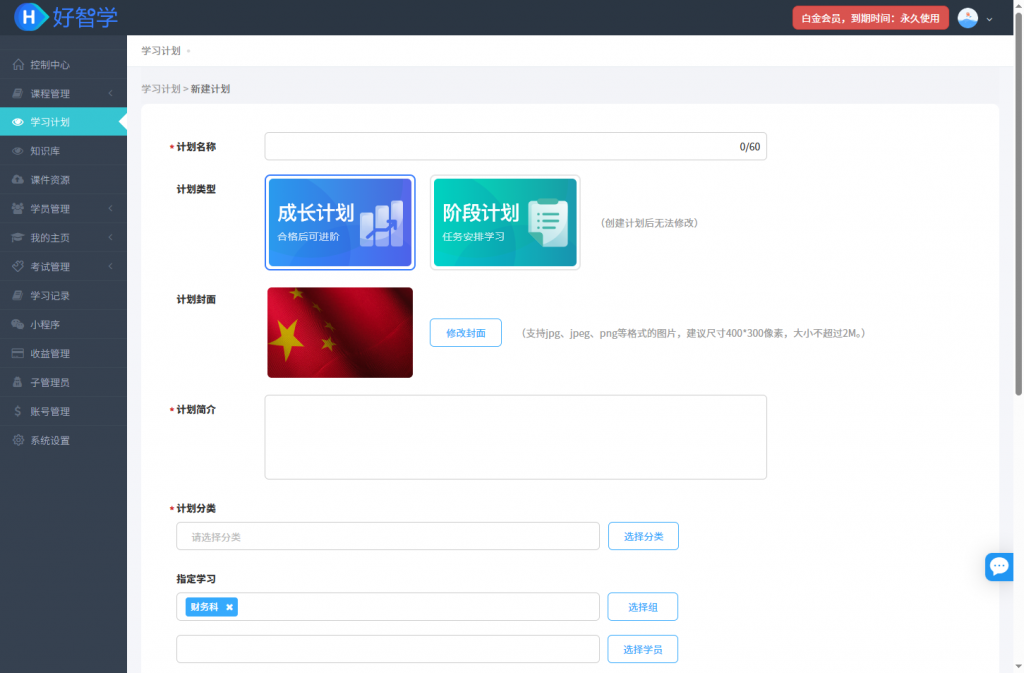Viewport: 1024px width, 673px height.
Task: Remove the 财务科 tag with its x
Action: (x=229, y=607)
